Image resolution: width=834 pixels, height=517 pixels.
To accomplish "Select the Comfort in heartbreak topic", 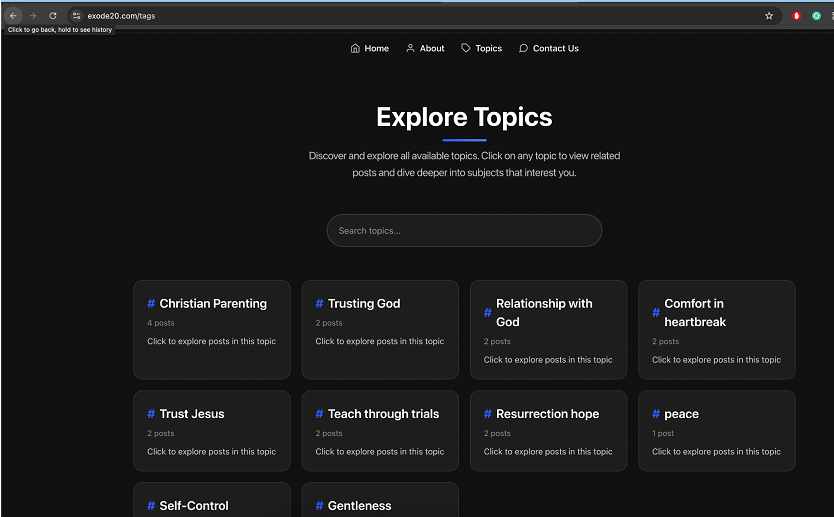I will (x=716, y=329).
